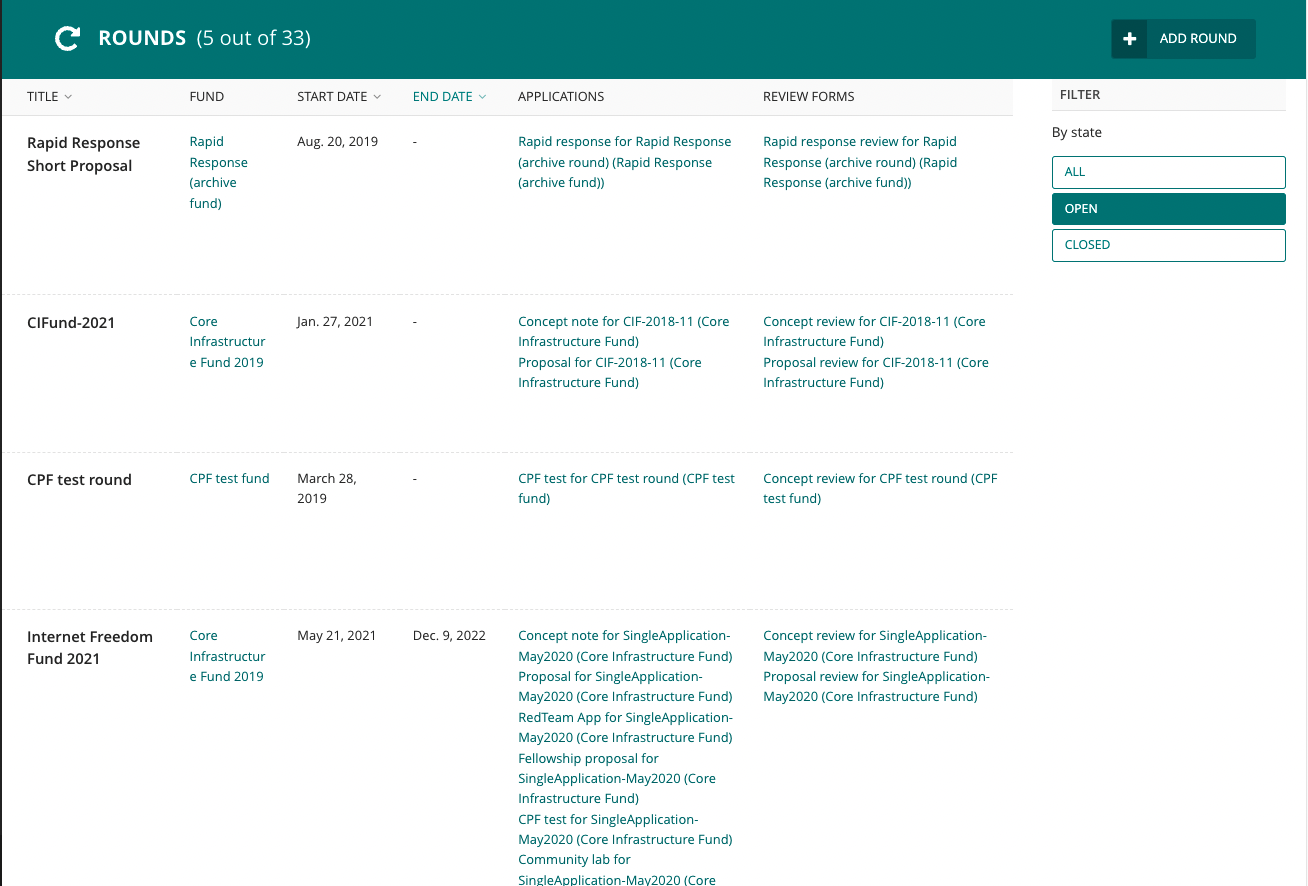1308x886 pixels.
Task: Select the ALL state filter
Action: [1168, 172]
